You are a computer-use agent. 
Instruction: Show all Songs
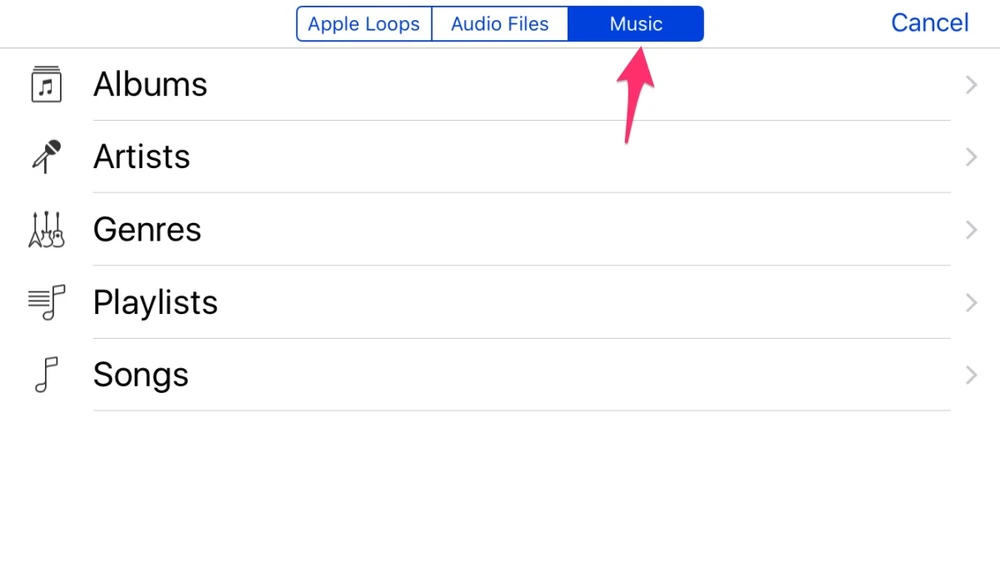pos(141,375)
